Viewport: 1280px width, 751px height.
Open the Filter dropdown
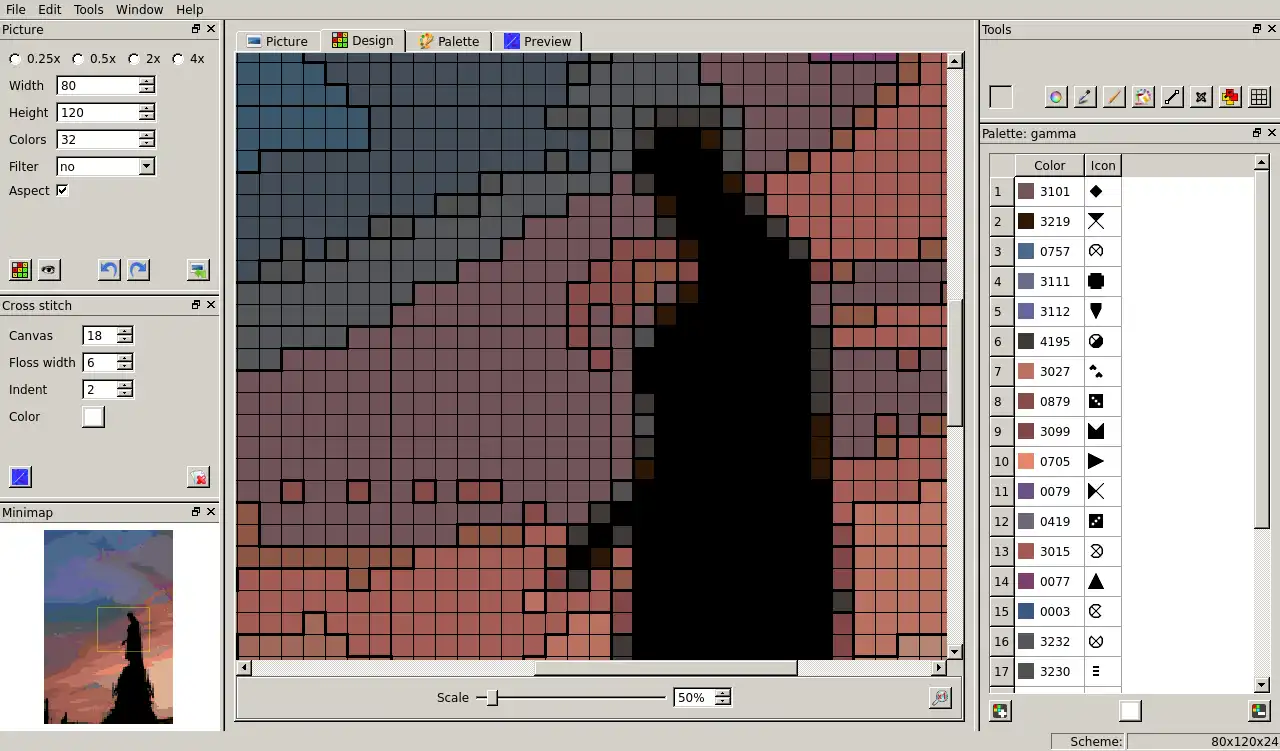click(x=146, y=167)
